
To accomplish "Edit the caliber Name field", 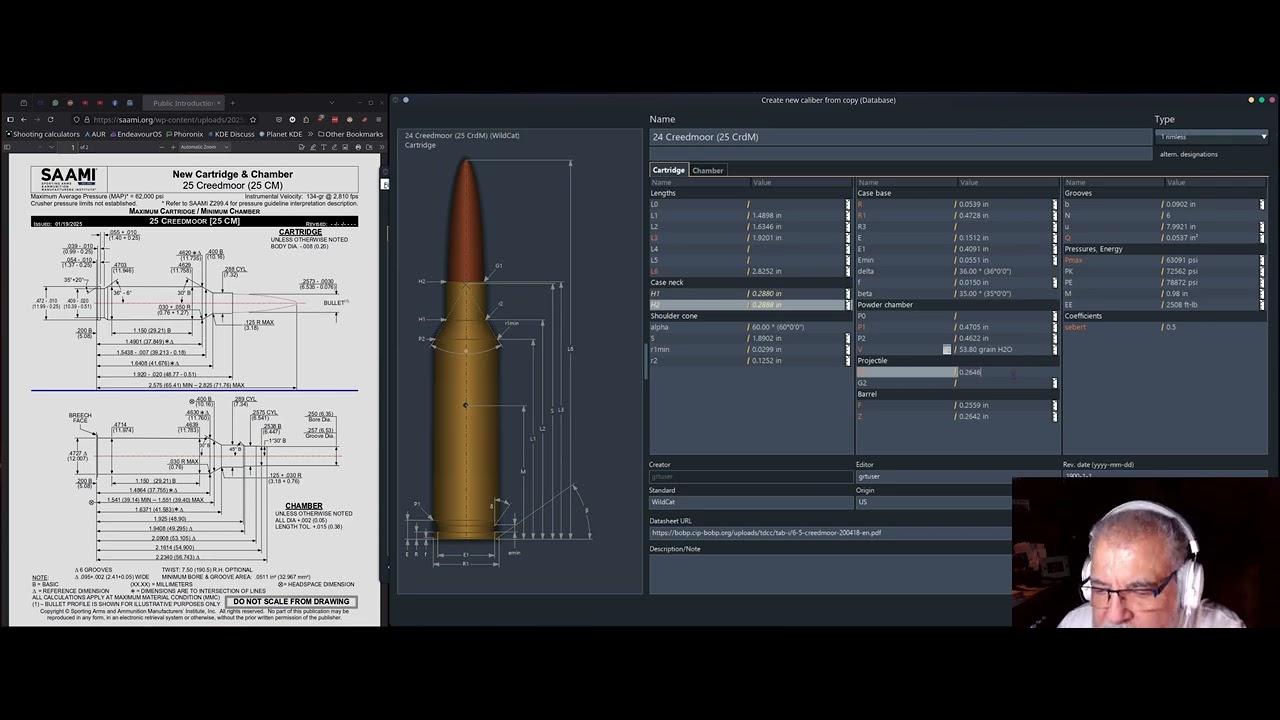I will [x=900, y=137].
